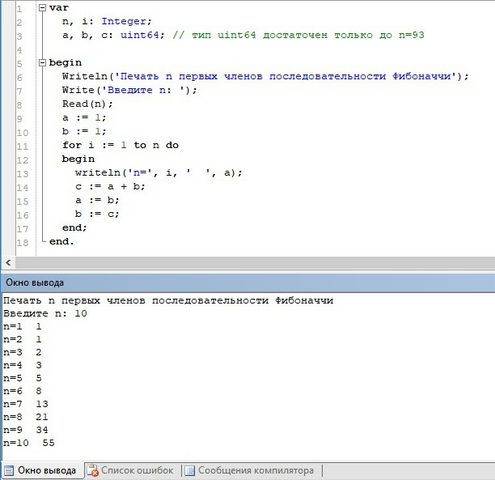Click line number 11 in the gutter
The height and width of the screenshot is (480, 495).
pyautogui.click(x=22, y=146)
